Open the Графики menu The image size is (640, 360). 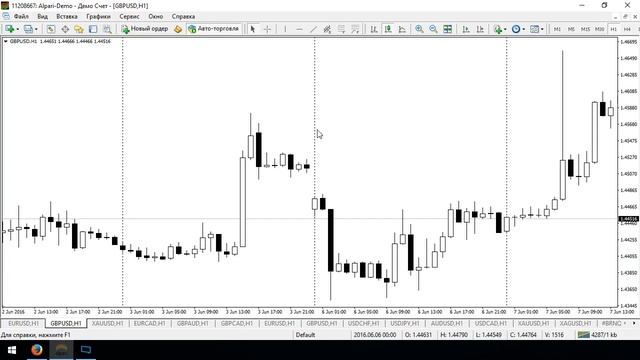click(98, 16)
